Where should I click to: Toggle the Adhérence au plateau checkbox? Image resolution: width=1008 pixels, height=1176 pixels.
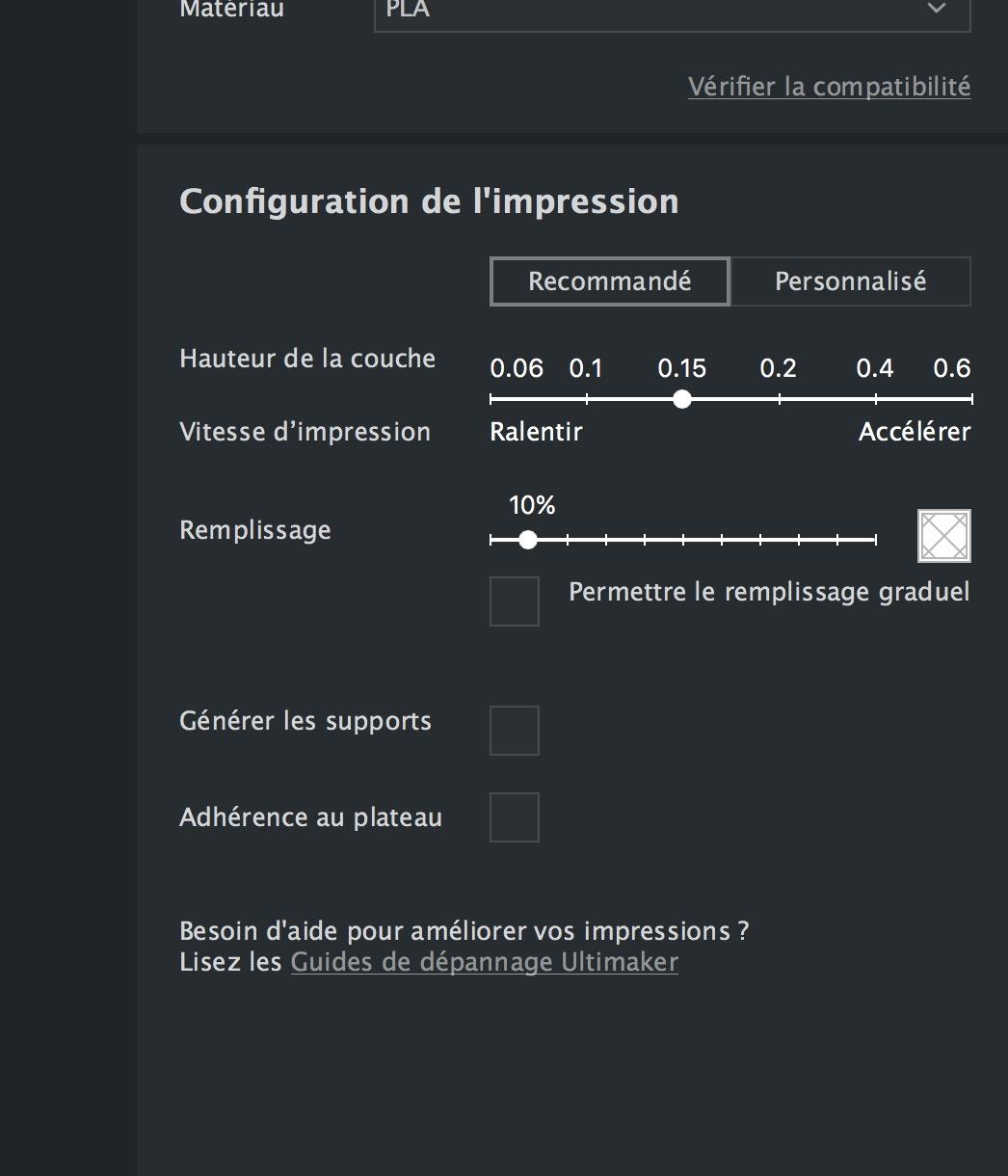515,817
